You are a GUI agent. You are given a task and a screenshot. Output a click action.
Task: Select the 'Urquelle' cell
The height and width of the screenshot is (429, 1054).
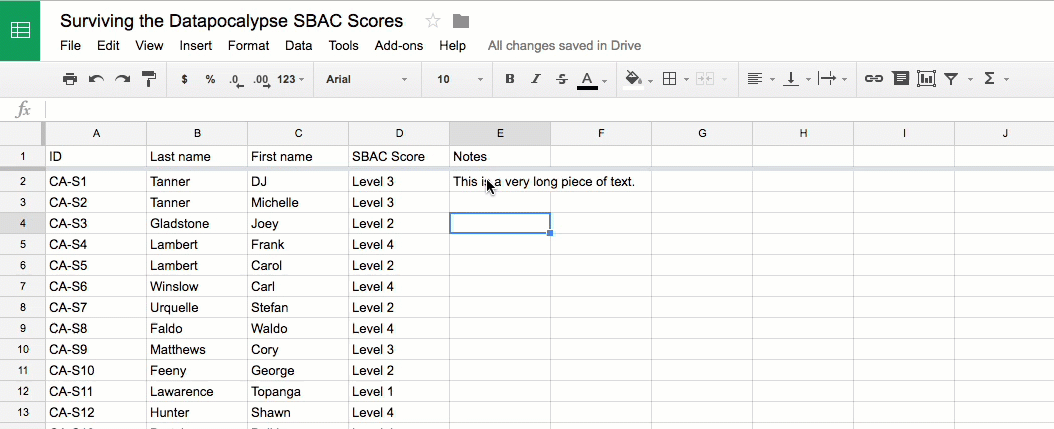tap(197, 307)
